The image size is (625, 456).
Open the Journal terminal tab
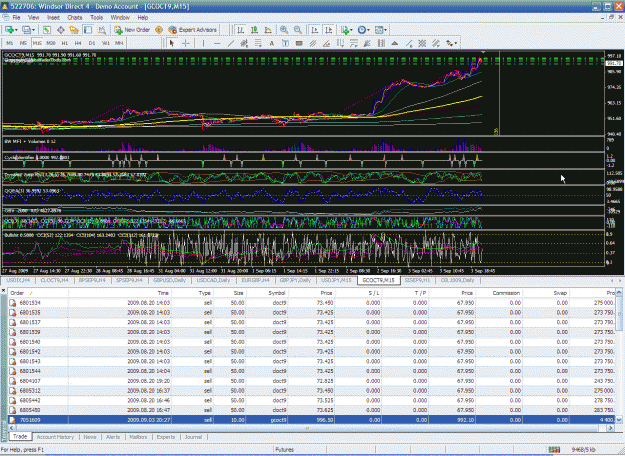coord(193,437)
